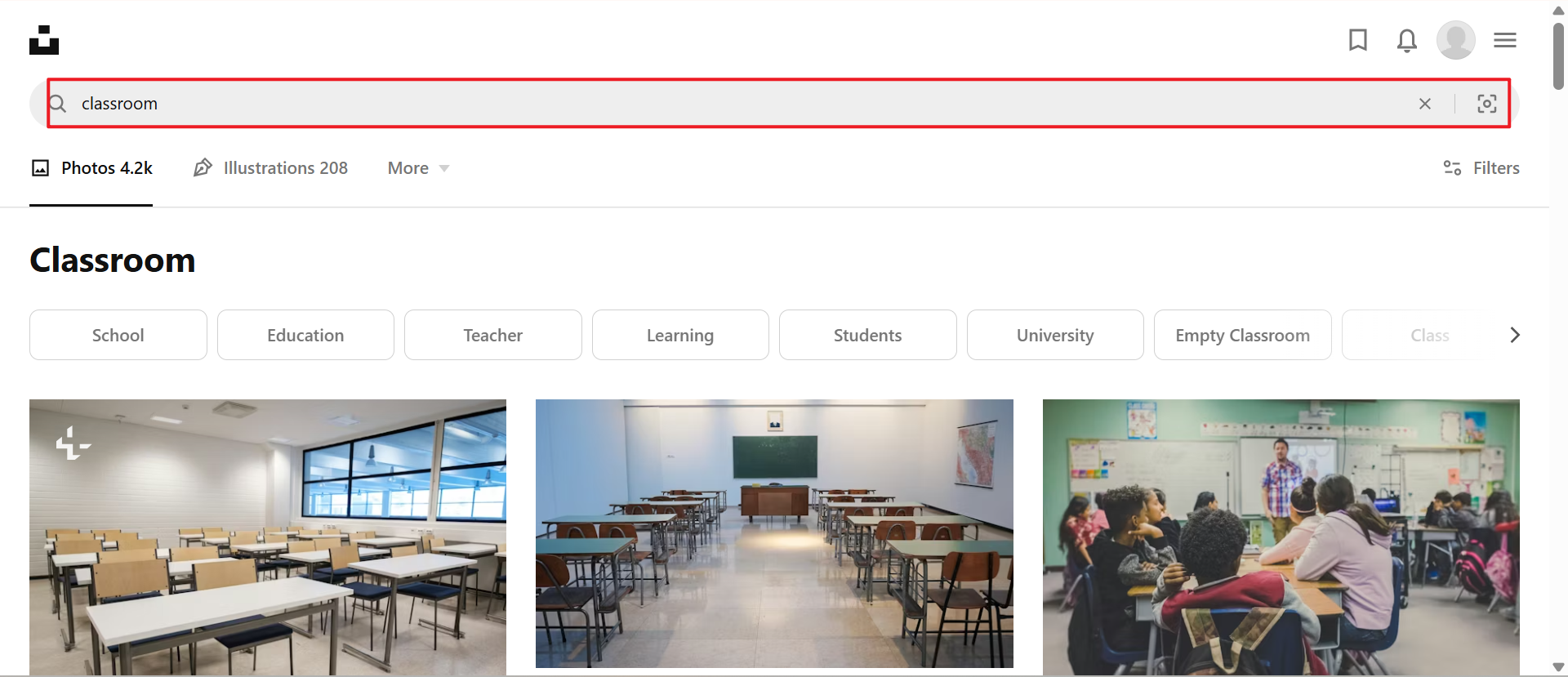This screenshot has height=677, width=1568.
Task: Click the classroom search input field
Action: (x=735, y=104)
